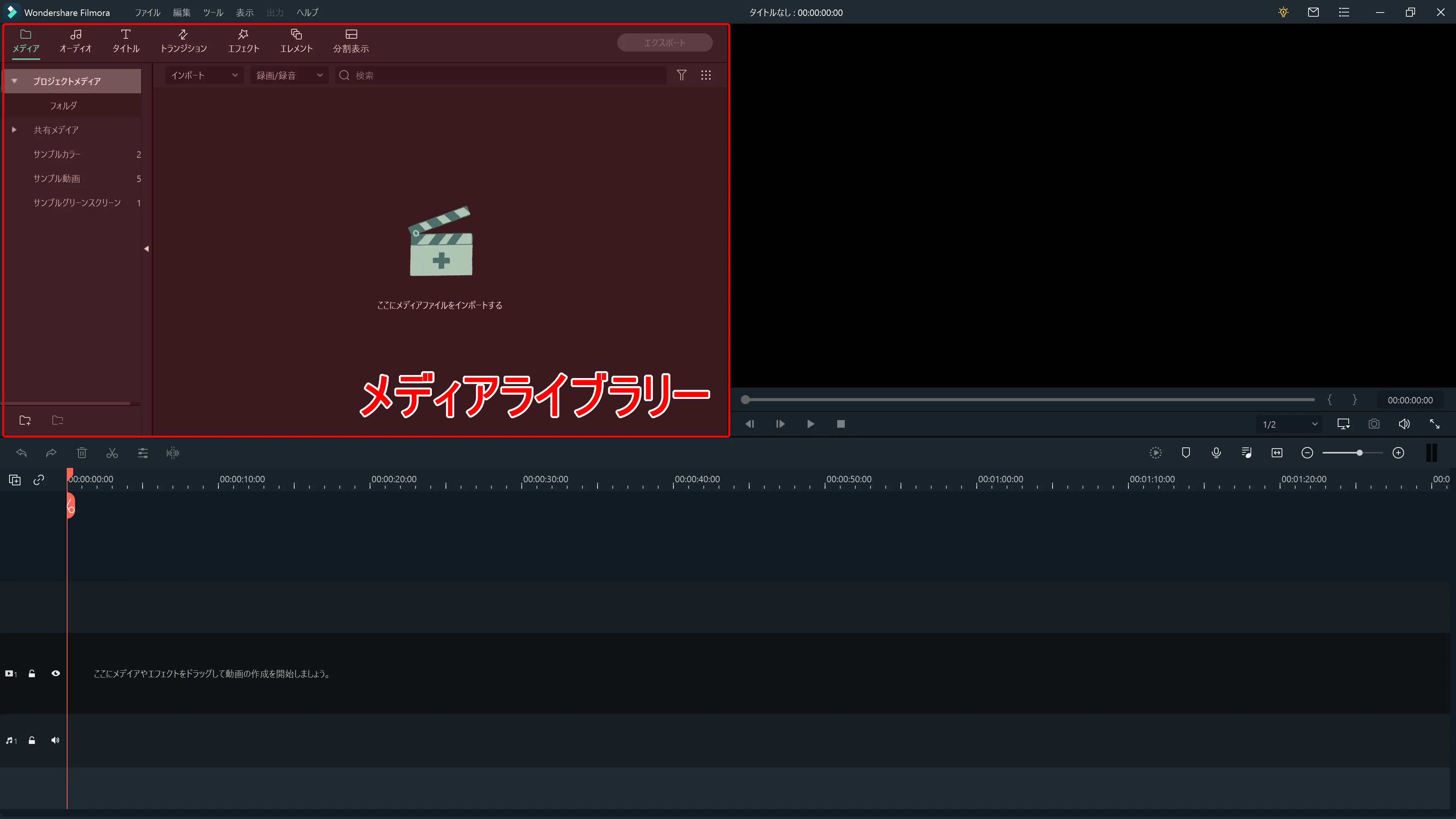Open the タイトル tab
Image resolution: width=1456 pixels, height=819 pixels.
pos(126,41)
